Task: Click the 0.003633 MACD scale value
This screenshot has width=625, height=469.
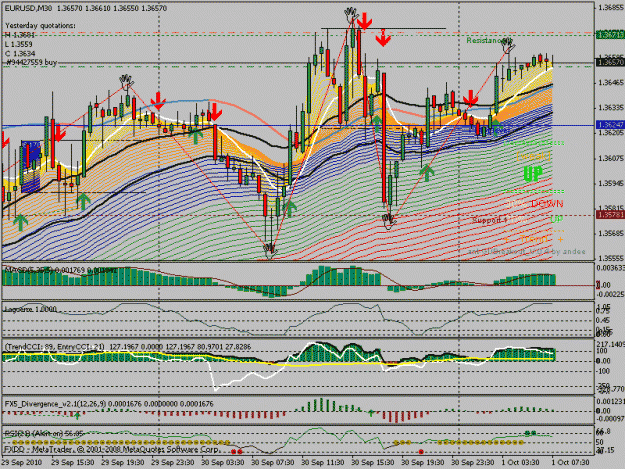Action: 611,268
